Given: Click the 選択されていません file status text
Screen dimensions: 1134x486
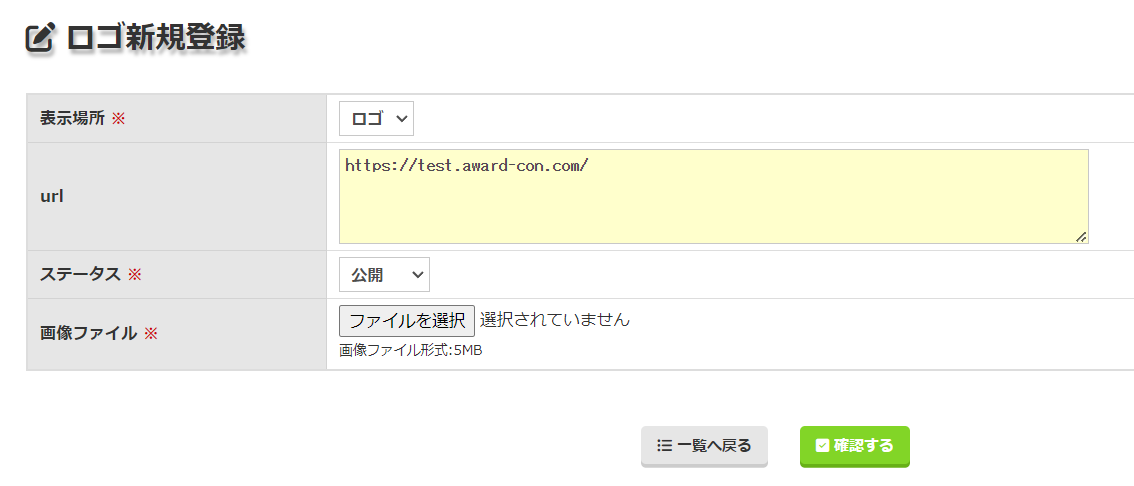Looking at the screenshot, I should [555, 320].
